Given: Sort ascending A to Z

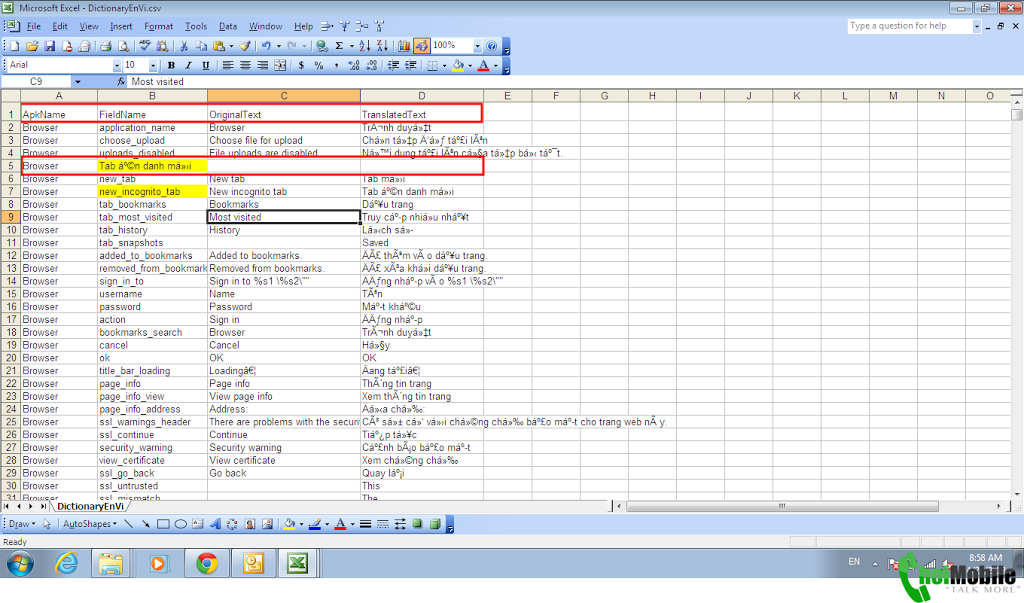Looking at the screenshot, I should tap(364, 46).
